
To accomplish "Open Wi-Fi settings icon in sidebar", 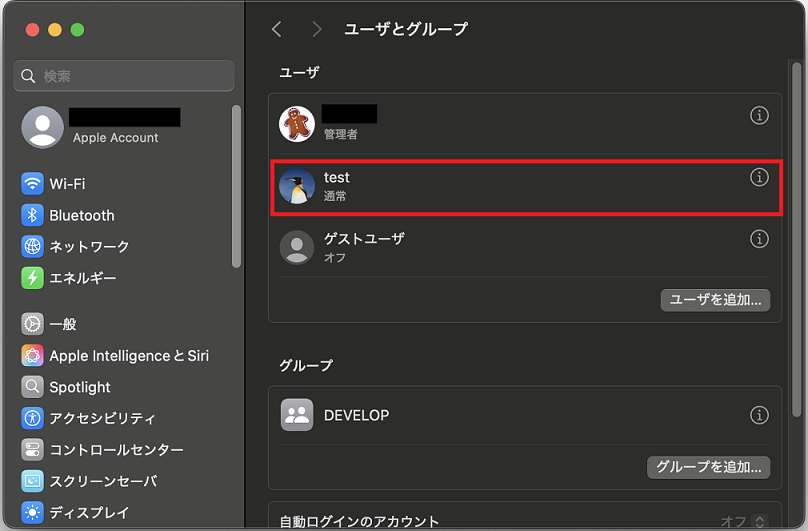I will pos(32,184).
